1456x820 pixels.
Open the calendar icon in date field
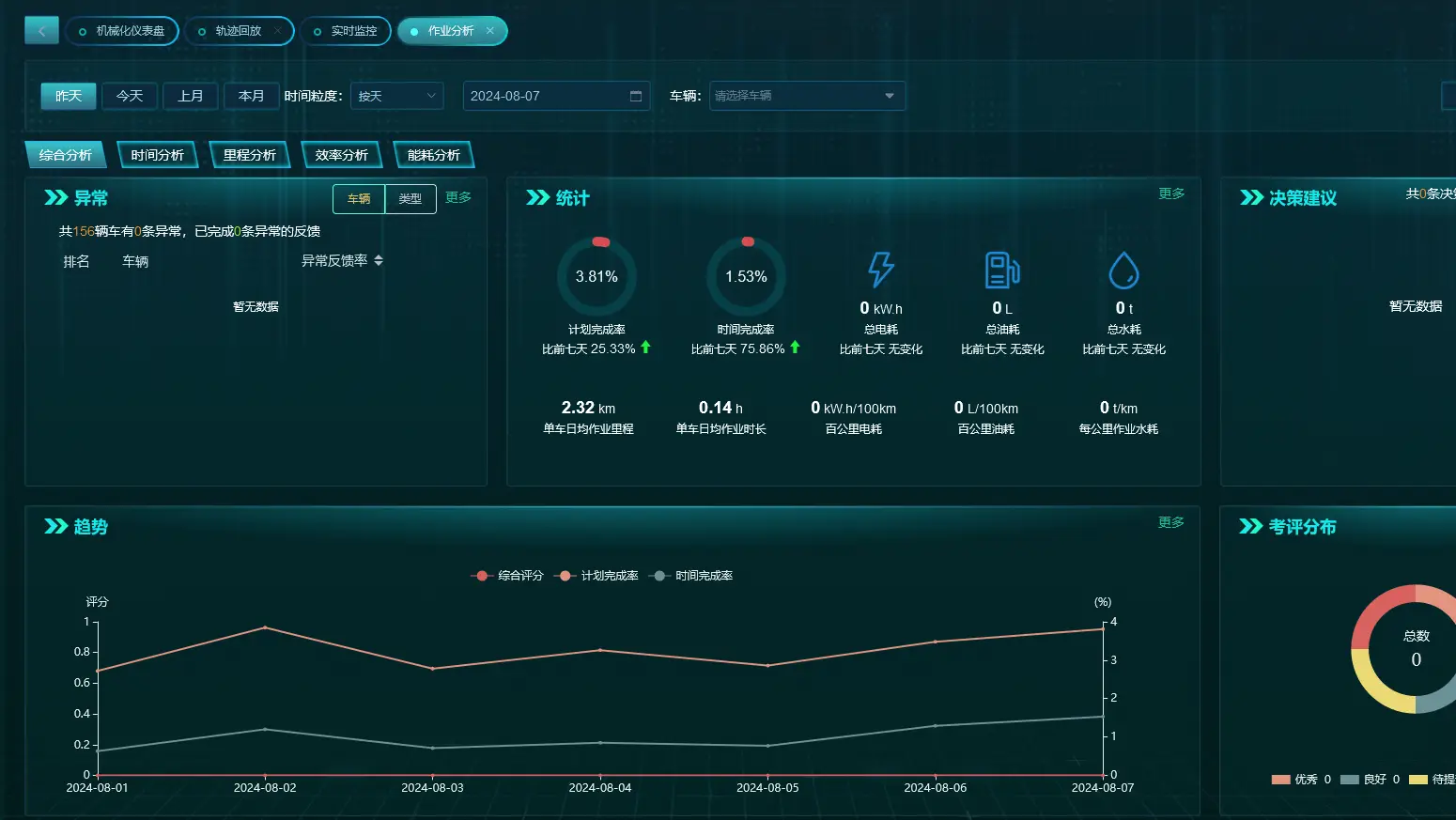635,96
